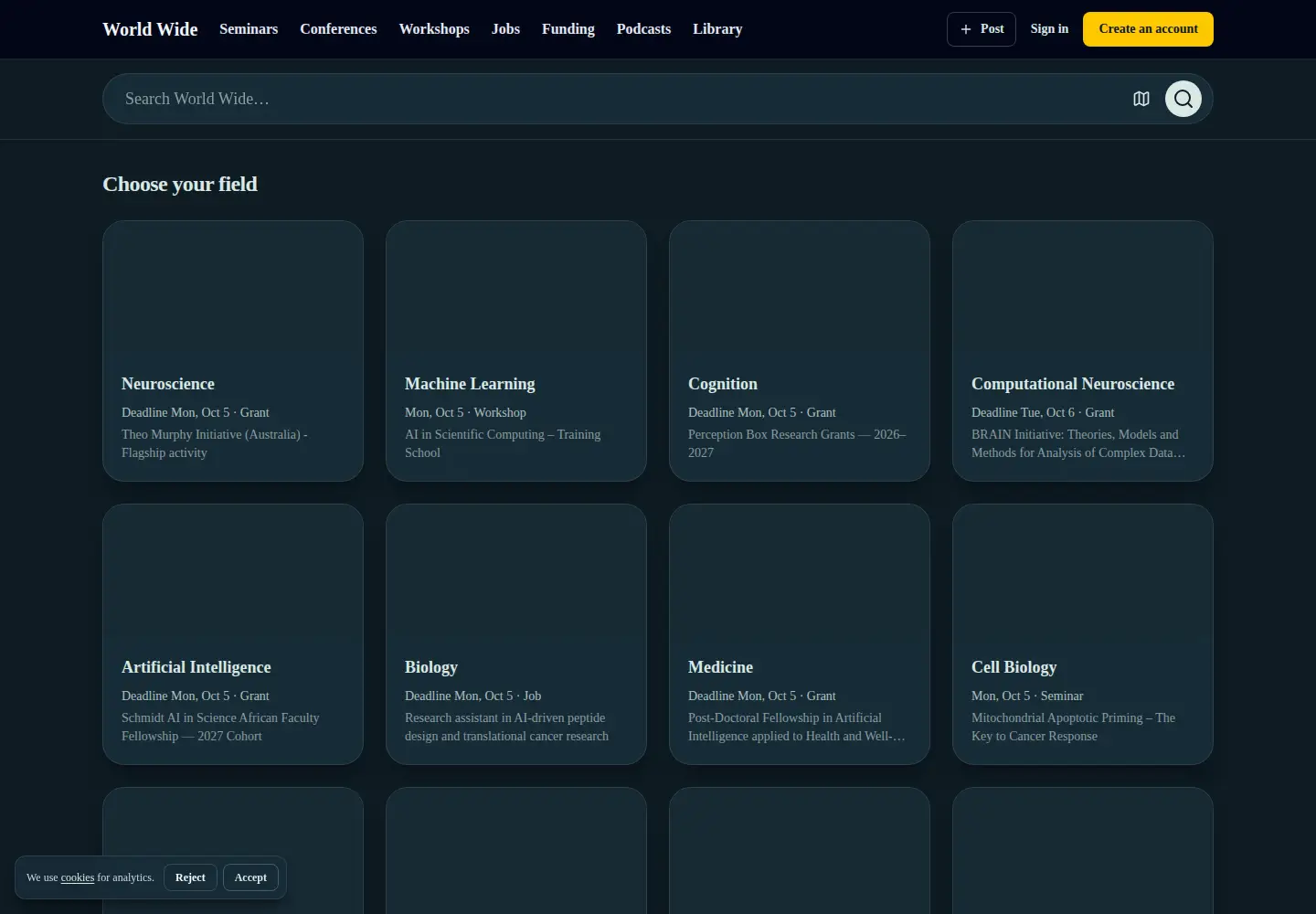Screen dimensions: 1316x914
Task: Open the Seminars menu item
Action: [249, 29]
